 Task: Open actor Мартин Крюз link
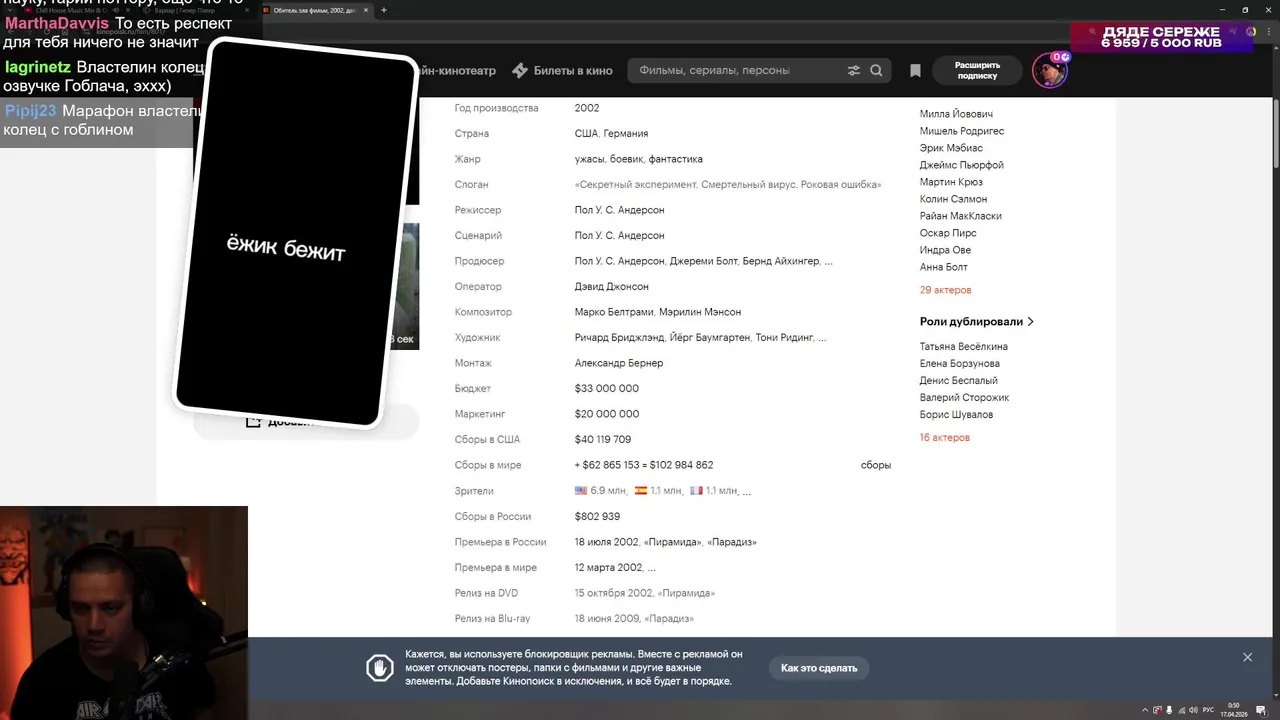click(x=951, y=182)
